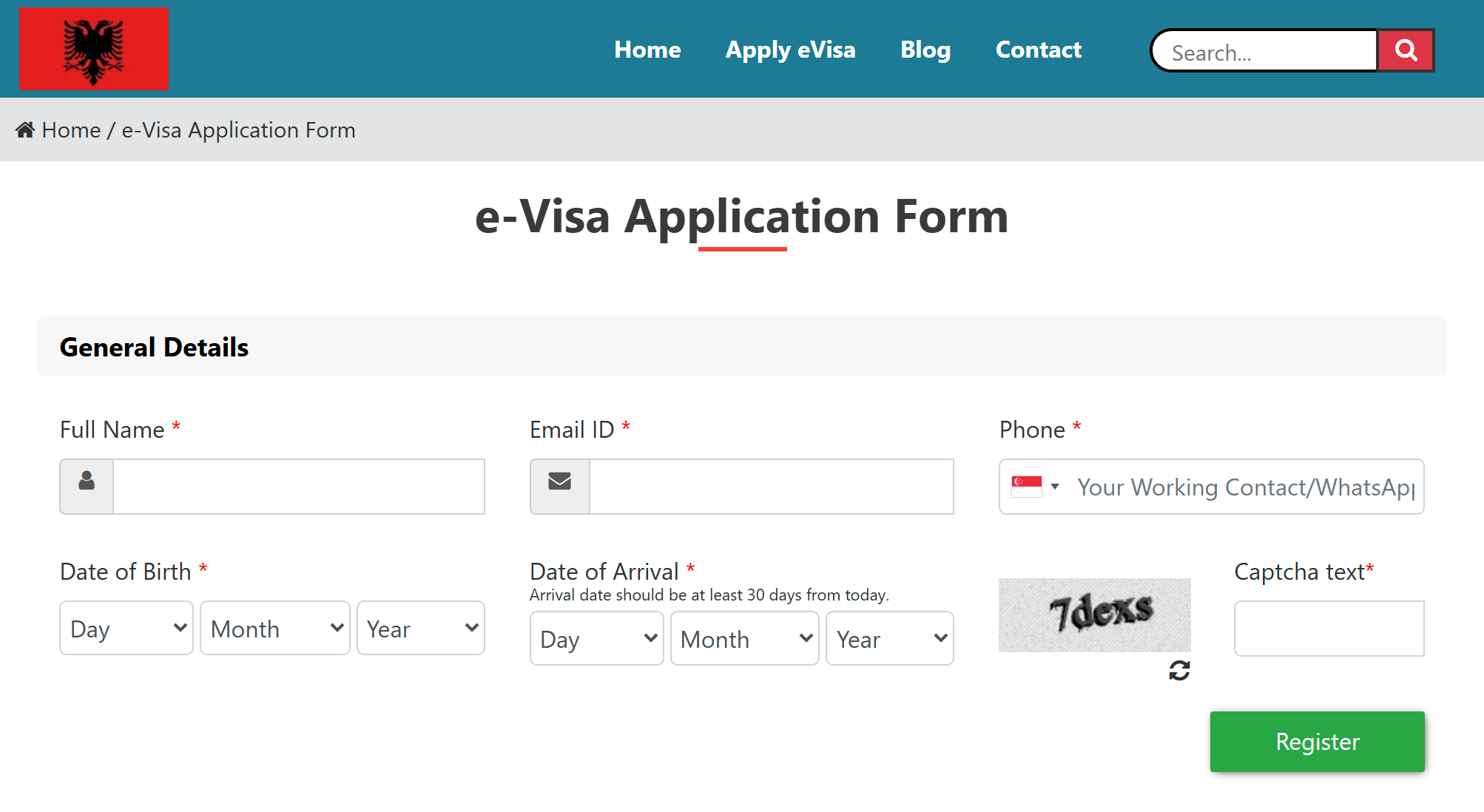Image resolution: width=1484 pixels, height=812 pixels.
Task: Expand the Date of Birth Month dropdown
Action: [x=274, y=628]
